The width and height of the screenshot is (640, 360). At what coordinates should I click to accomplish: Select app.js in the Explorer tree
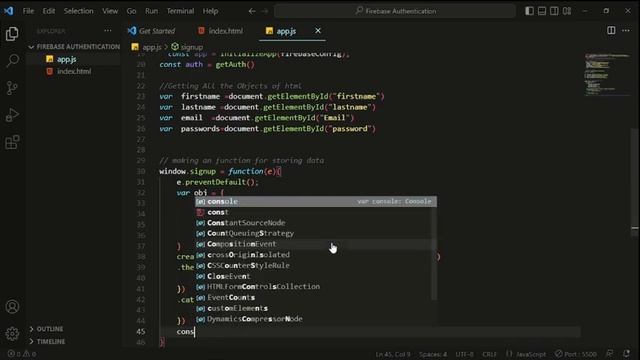pos(67,59)
